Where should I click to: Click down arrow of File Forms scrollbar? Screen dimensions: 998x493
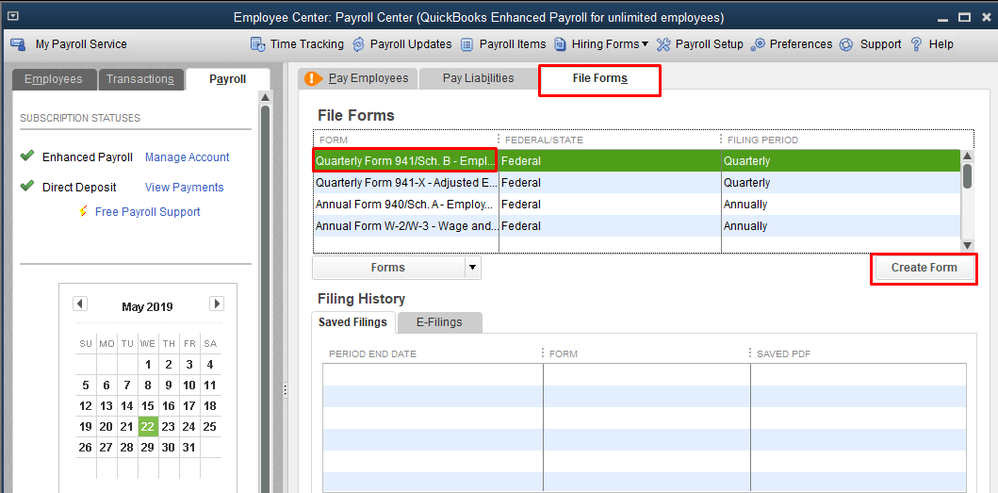967,245
